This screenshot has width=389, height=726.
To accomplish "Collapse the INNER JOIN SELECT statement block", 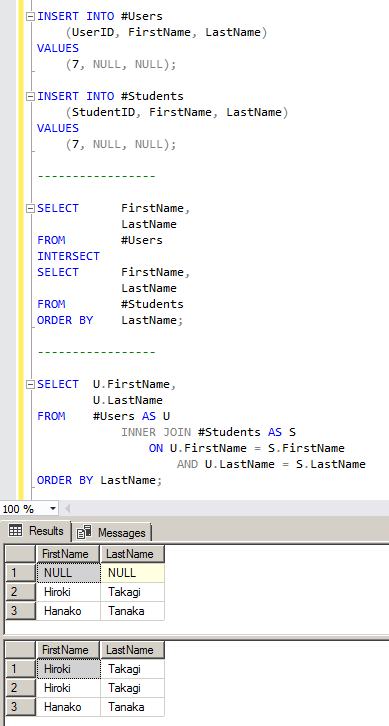I will [30, 384].
